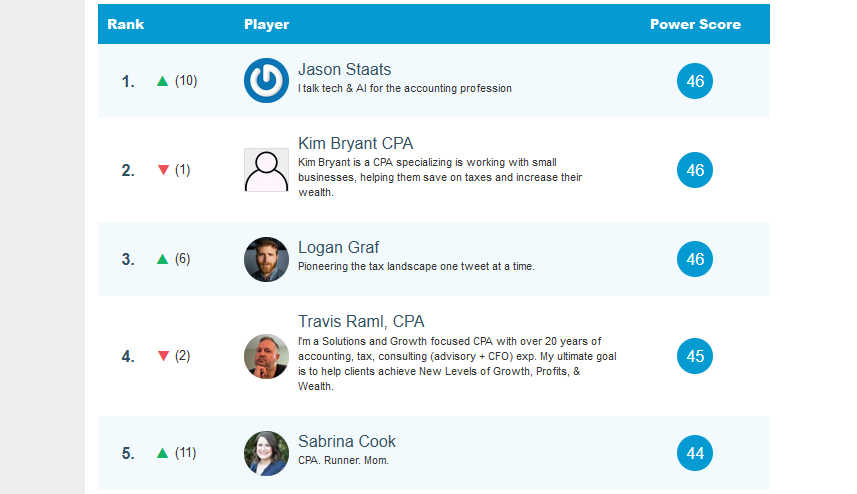The width and height of the screenshot is (857, 494).
Task: Select the Logan Graf name link
Action: [x=338, y=247]
